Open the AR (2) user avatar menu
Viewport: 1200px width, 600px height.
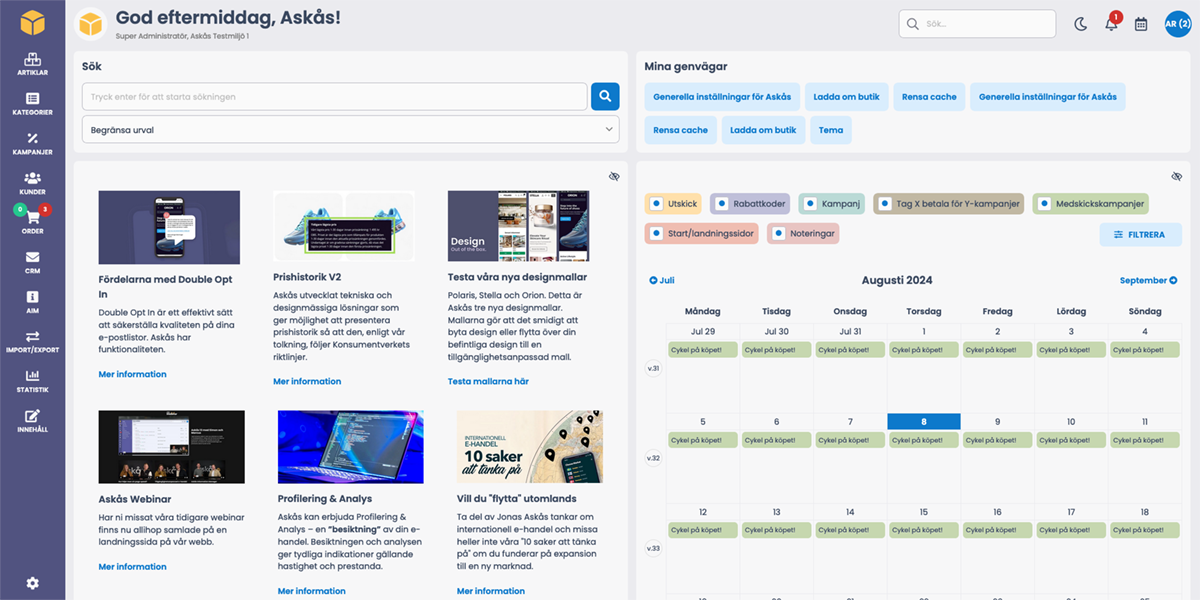click(1177, 24)
